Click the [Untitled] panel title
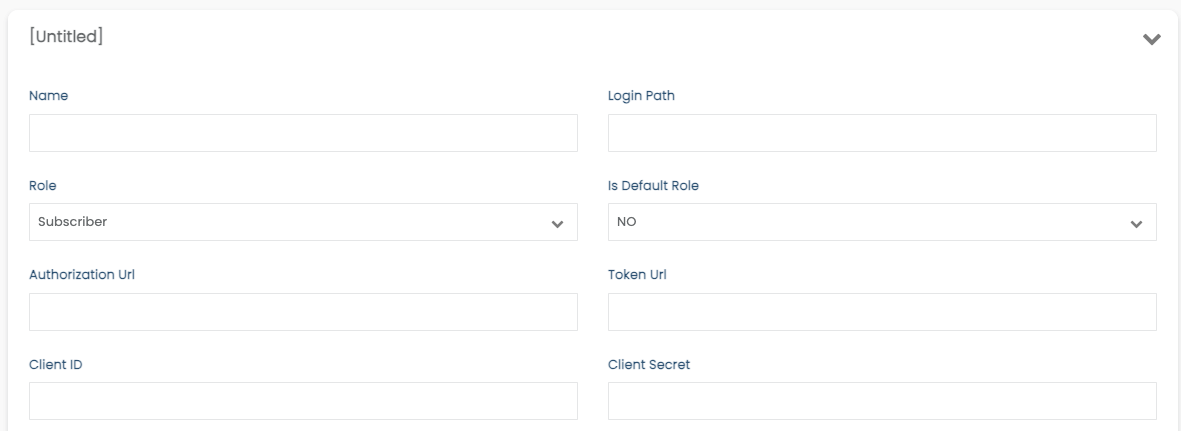The width and height of the screenshot is (1181, 431). [66, 36]
